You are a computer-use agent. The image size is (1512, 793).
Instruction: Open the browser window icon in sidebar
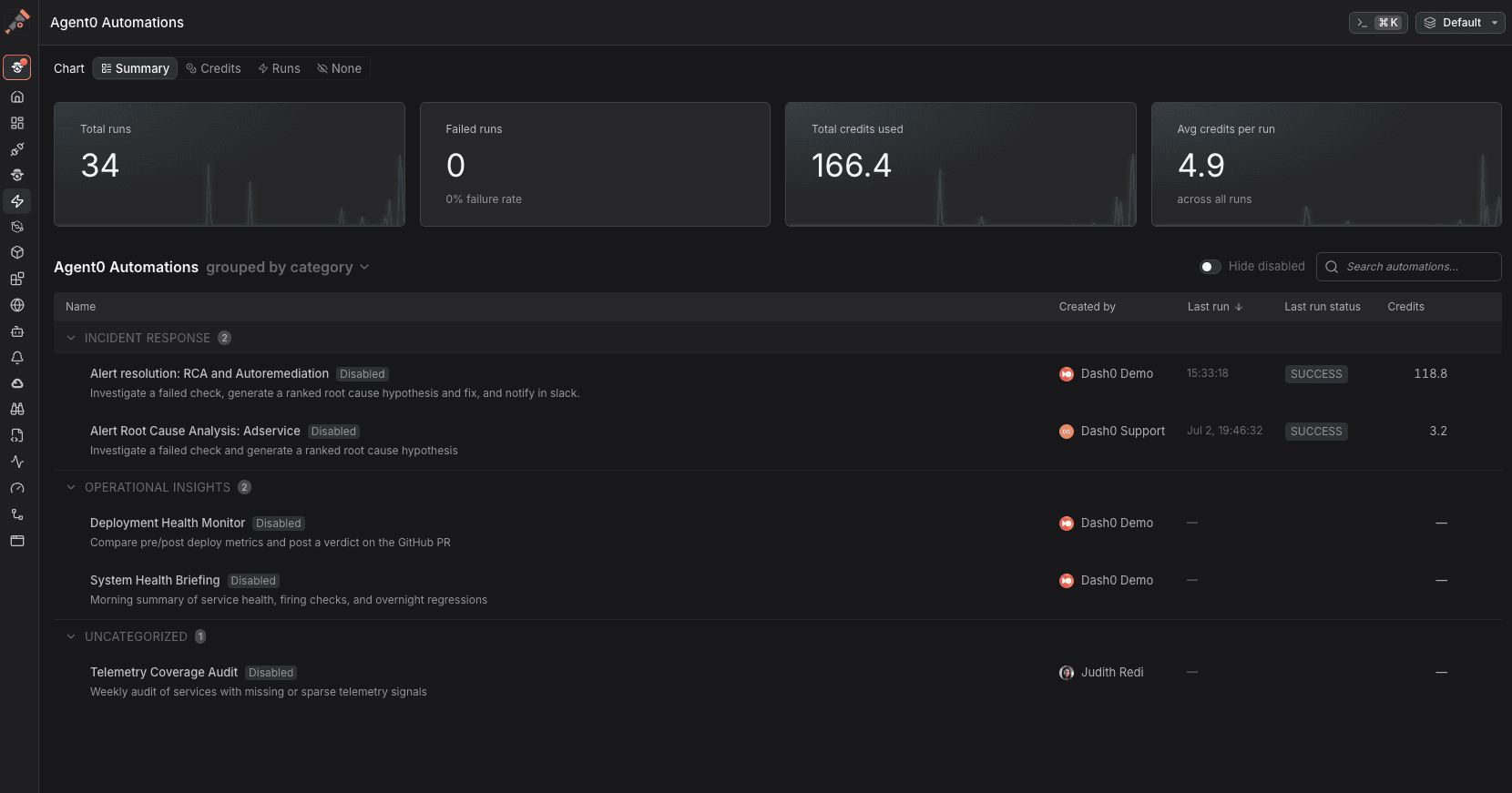point(17,541)
